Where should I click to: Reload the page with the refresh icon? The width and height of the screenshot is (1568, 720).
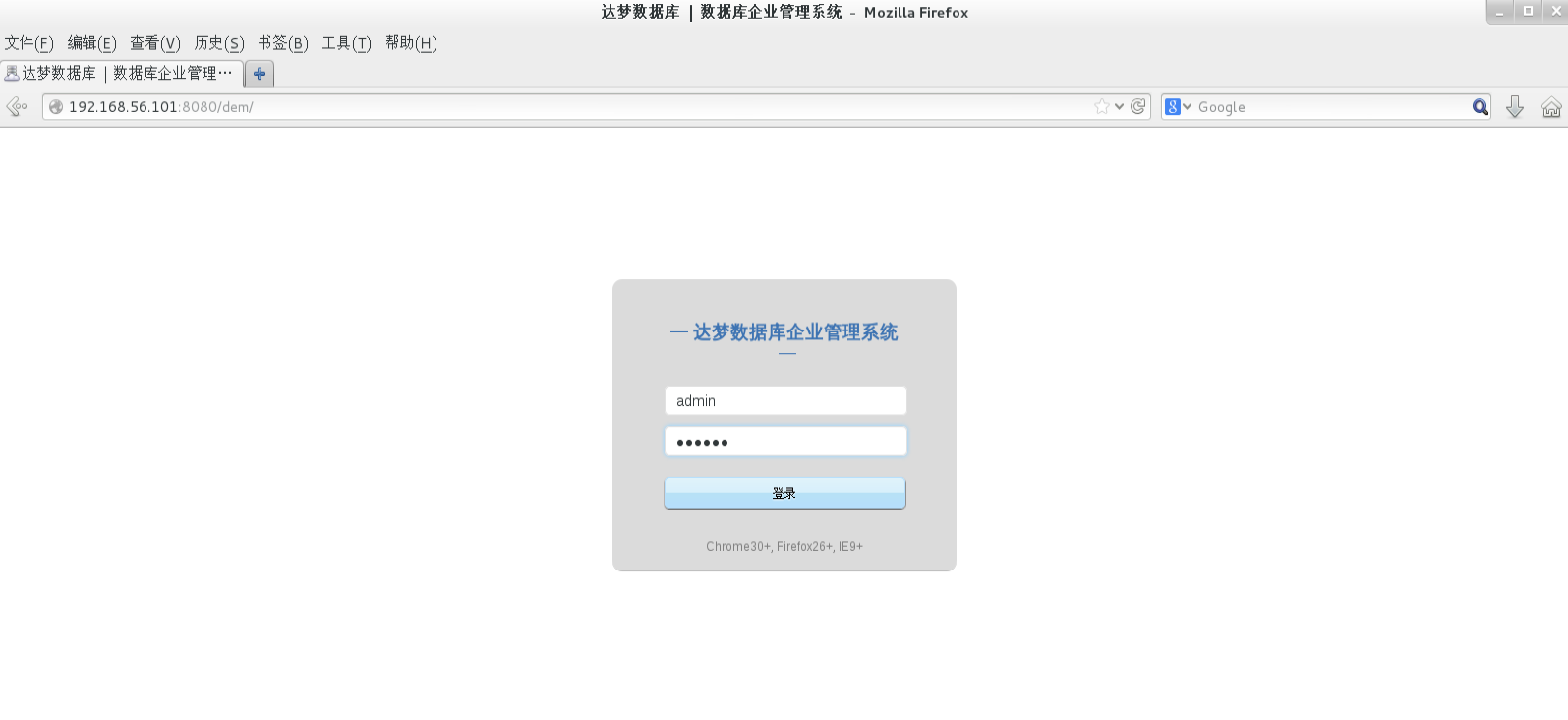[1138, 107]
